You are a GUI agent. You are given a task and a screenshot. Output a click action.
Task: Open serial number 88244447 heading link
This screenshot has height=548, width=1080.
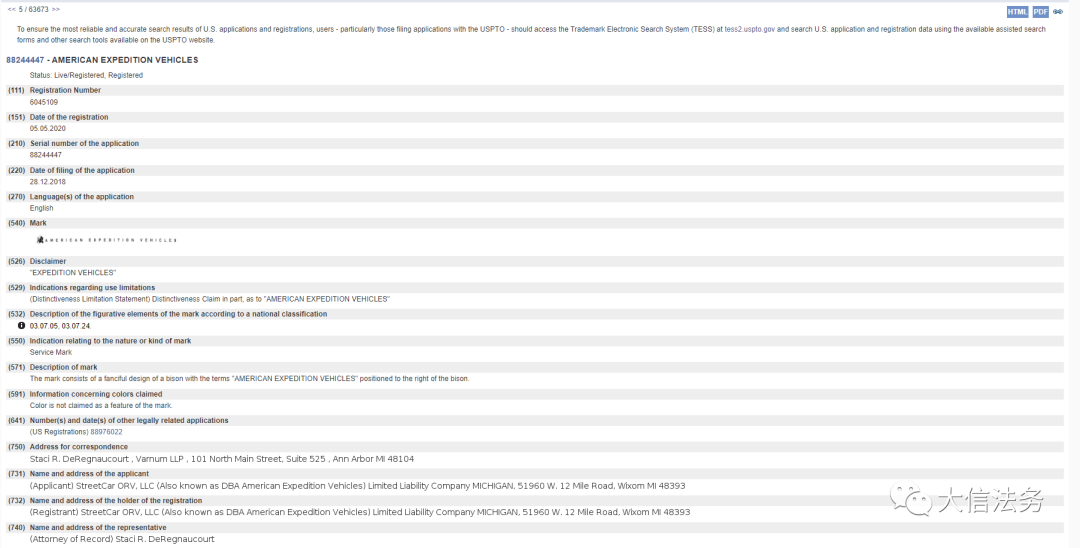click(25, 61)
